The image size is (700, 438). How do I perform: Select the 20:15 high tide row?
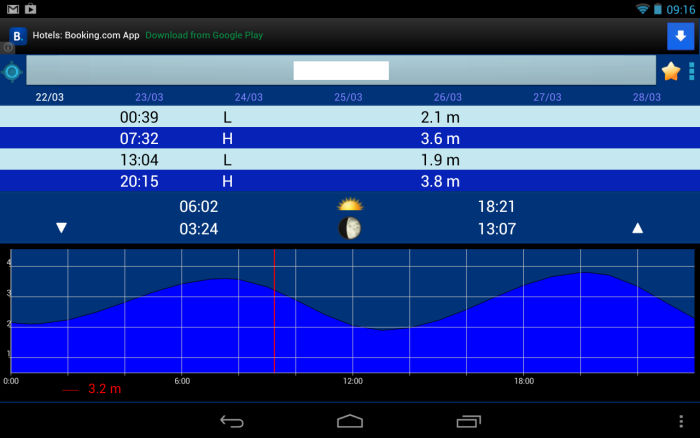click(x=350, y=181)
